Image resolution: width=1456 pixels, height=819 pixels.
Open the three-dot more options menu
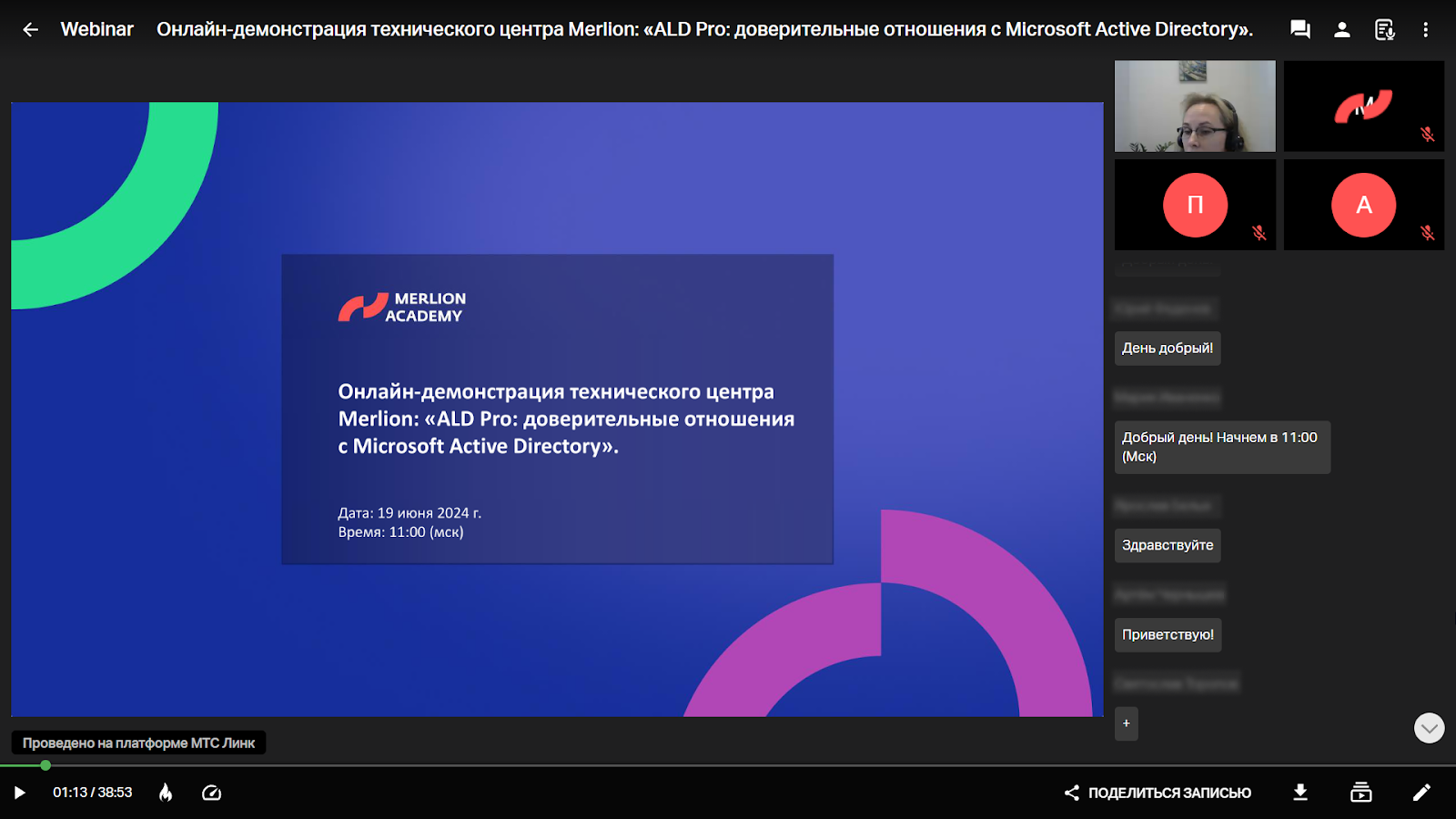point(1426,30)
